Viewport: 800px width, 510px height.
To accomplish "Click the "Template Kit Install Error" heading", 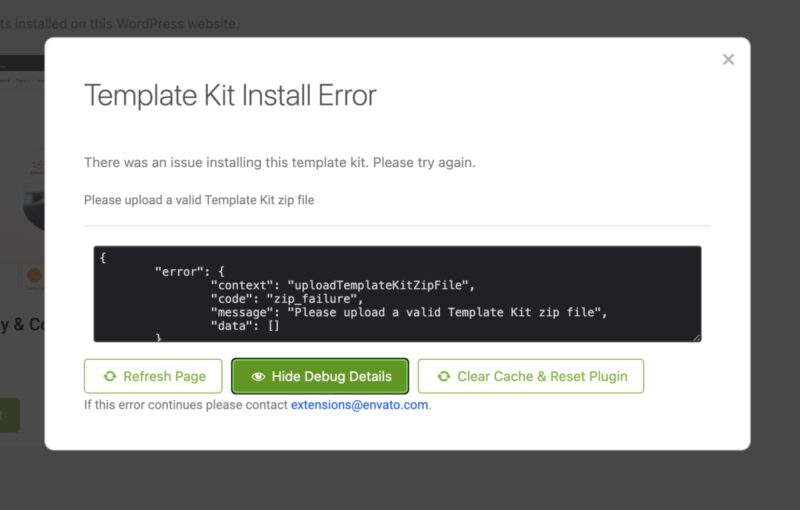I will click(230, 96).
